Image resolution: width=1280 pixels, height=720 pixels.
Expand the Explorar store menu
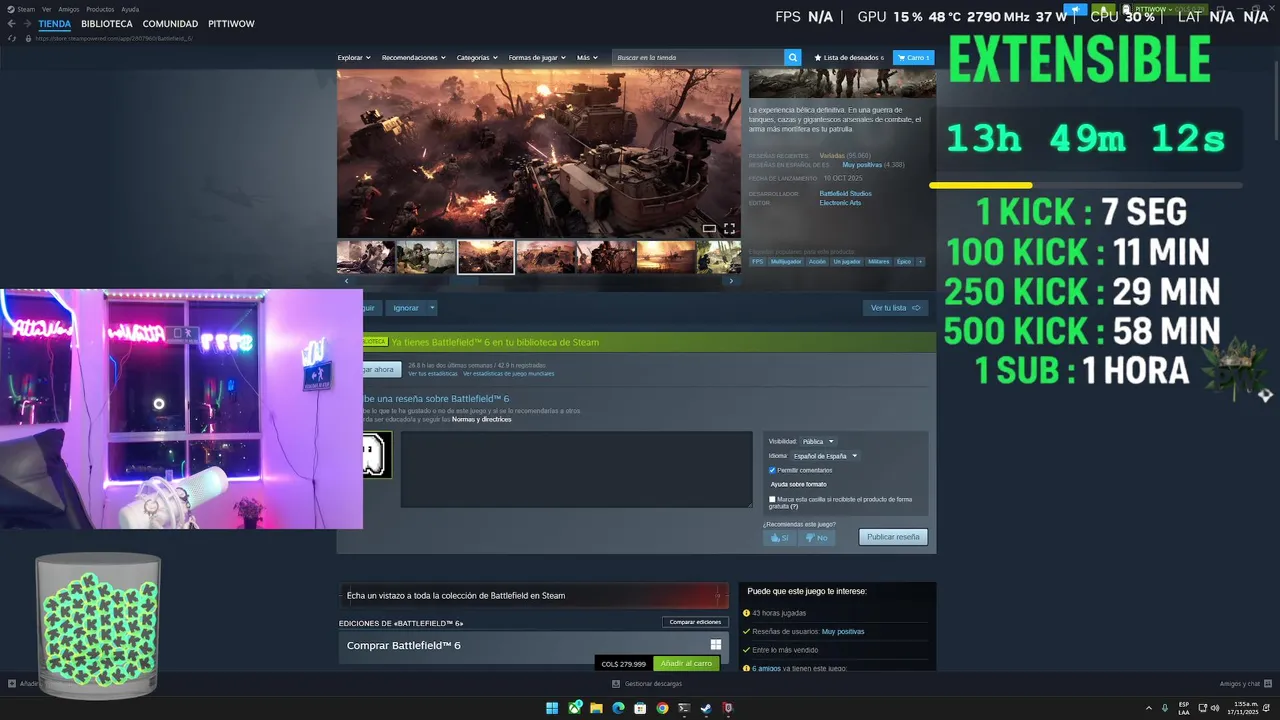[354, 58]
